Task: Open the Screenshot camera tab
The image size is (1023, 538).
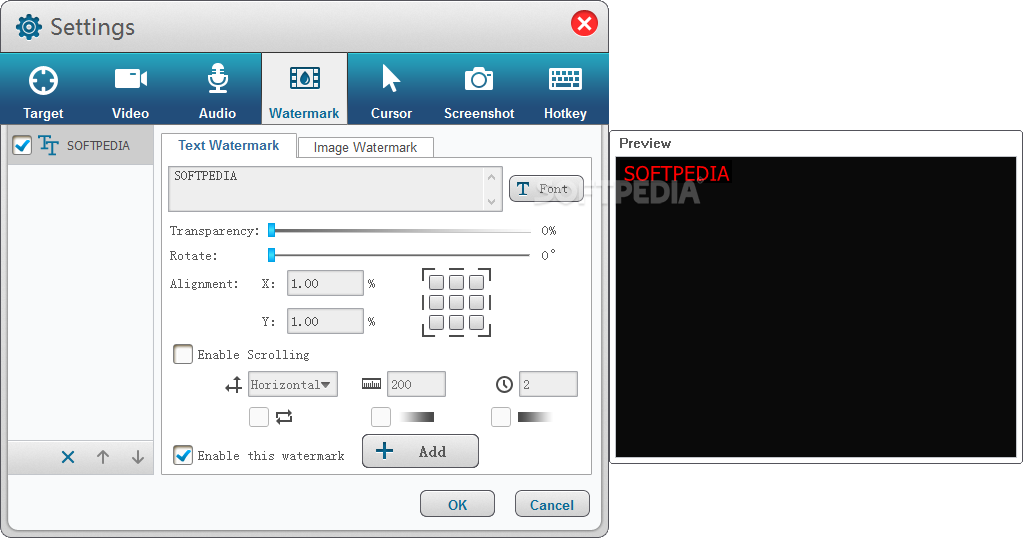Action: point(479,92)
